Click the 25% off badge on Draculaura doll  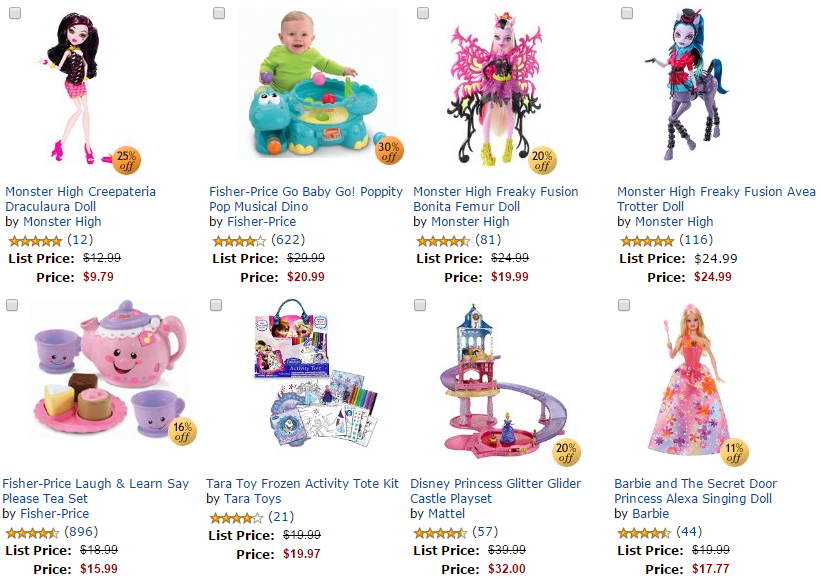128,159
